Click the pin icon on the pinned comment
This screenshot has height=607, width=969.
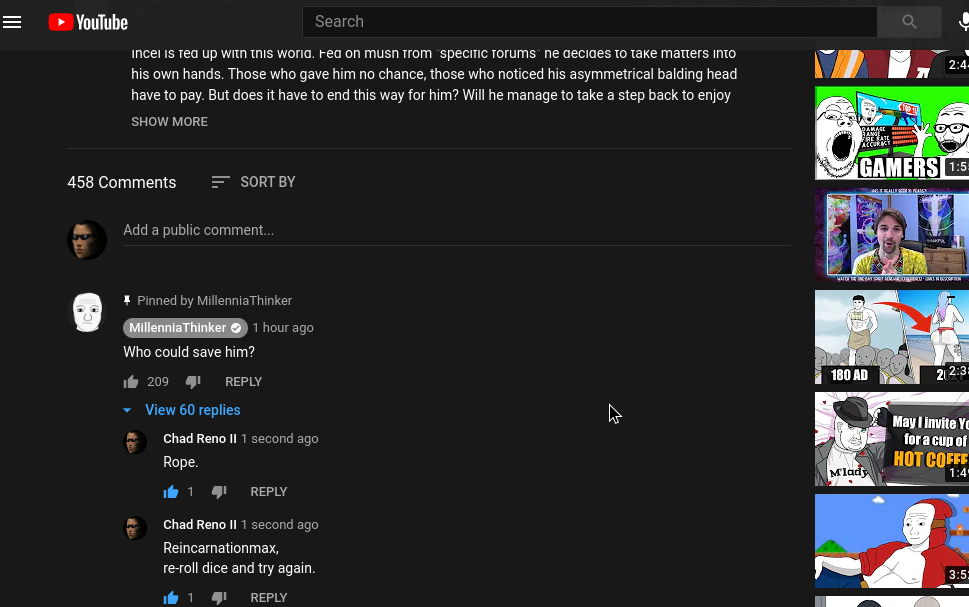127,300
